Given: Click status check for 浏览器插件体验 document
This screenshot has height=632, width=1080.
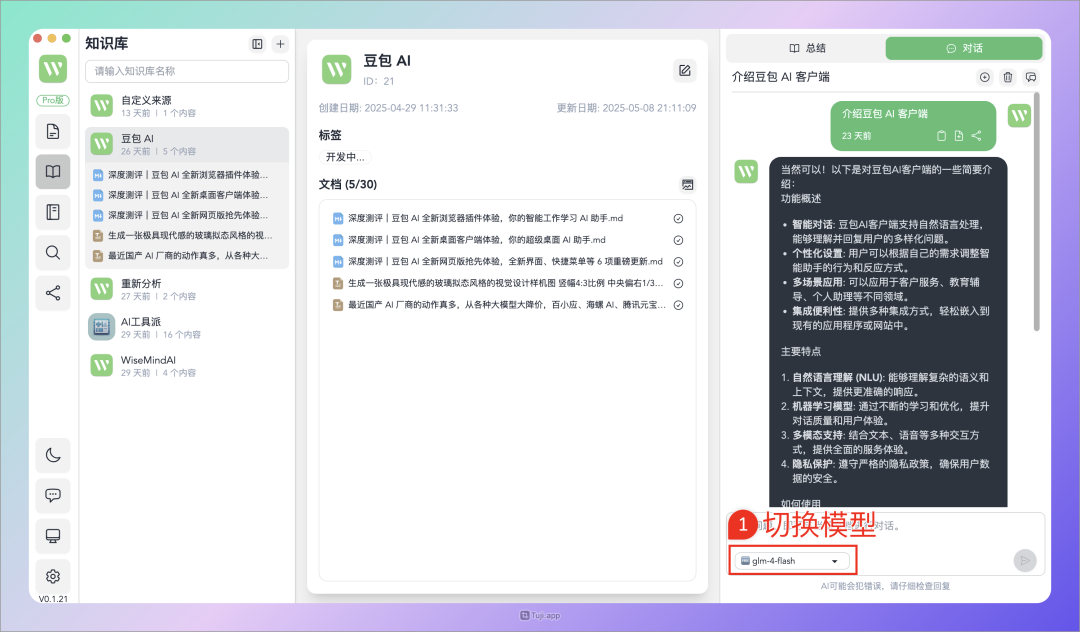Looking at the screenshot, I should [678, 218].
